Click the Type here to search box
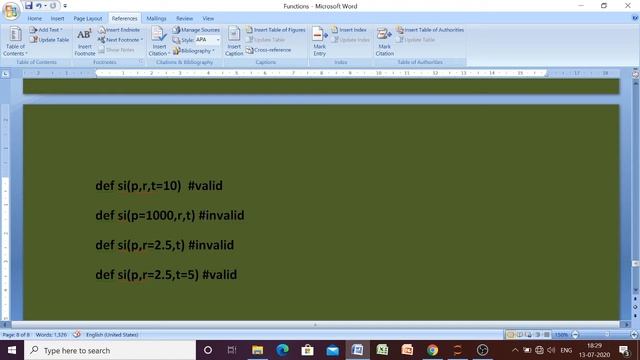Screen dimensions: 640x360 click(110, 350)
